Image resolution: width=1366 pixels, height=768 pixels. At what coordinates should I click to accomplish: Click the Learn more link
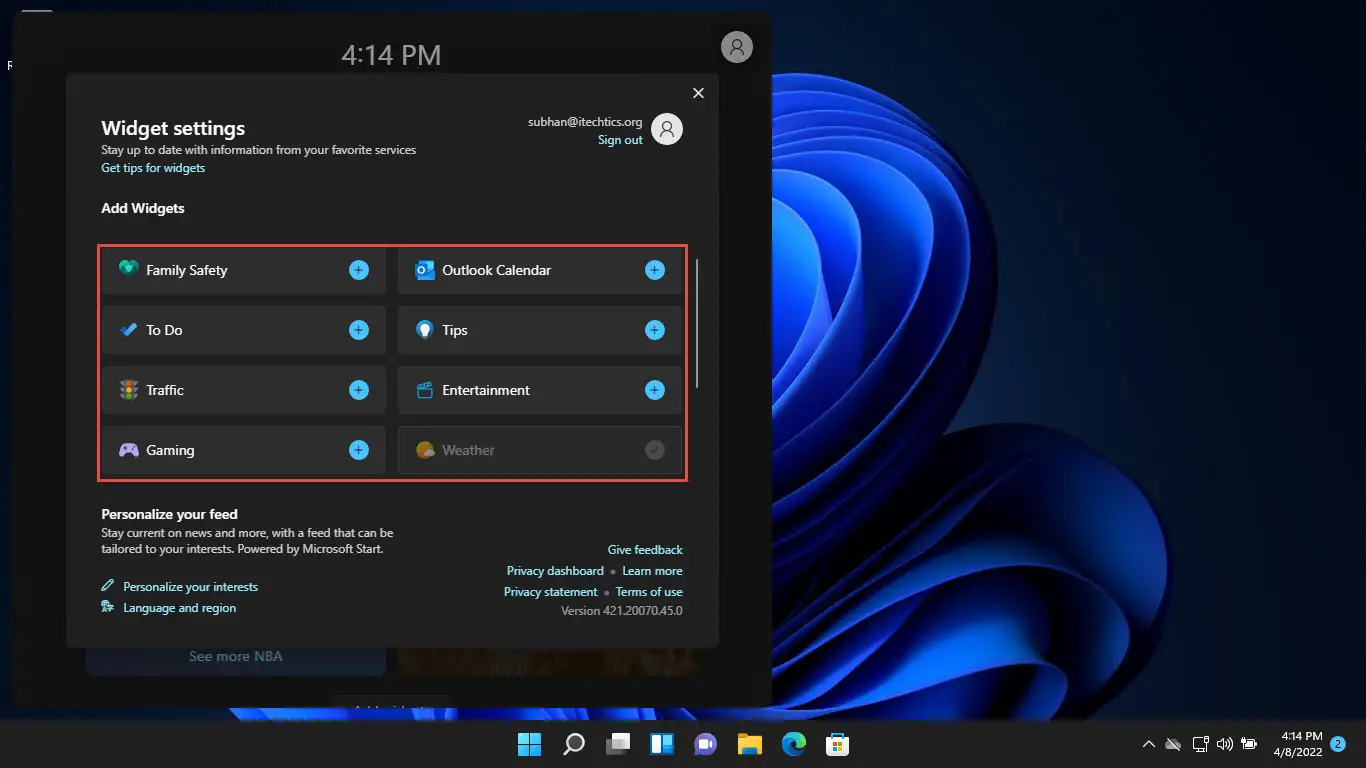pyautogui.click(x=652, y=571)
